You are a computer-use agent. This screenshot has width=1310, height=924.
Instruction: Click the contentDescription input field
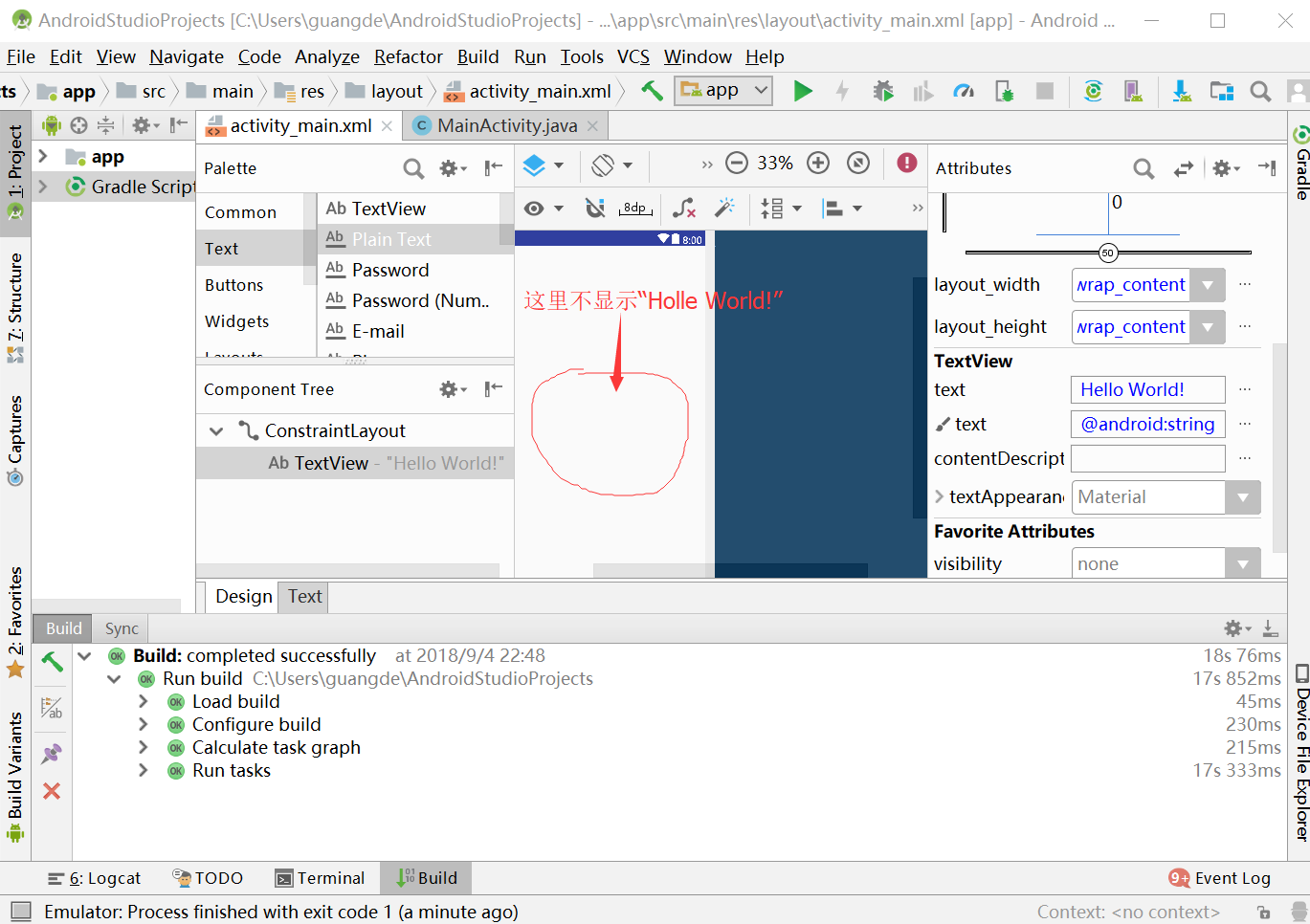pyautogui.click(x=1148, y=459)
